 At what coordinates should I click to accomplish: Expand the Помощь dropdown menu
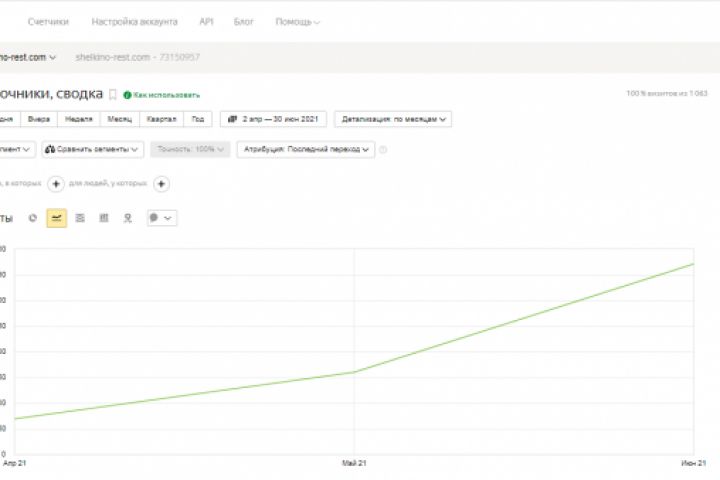[298, 22]
